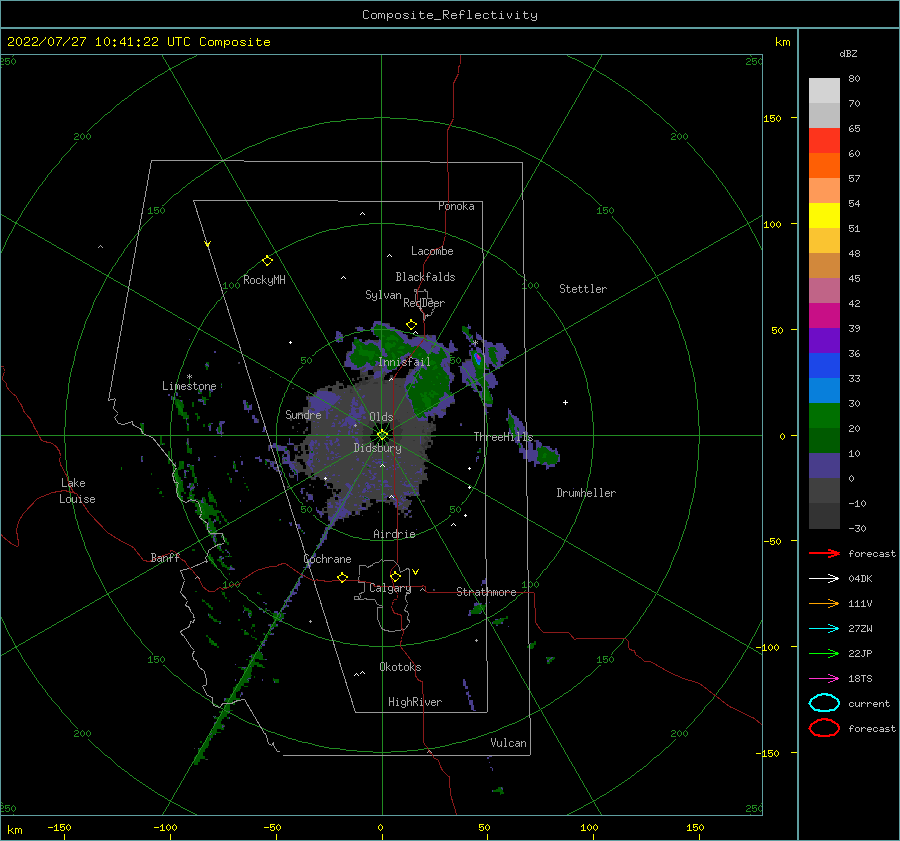Click the Stettler city label
The height and width of the screenshot is (841, 900).
tap(583, 289)
